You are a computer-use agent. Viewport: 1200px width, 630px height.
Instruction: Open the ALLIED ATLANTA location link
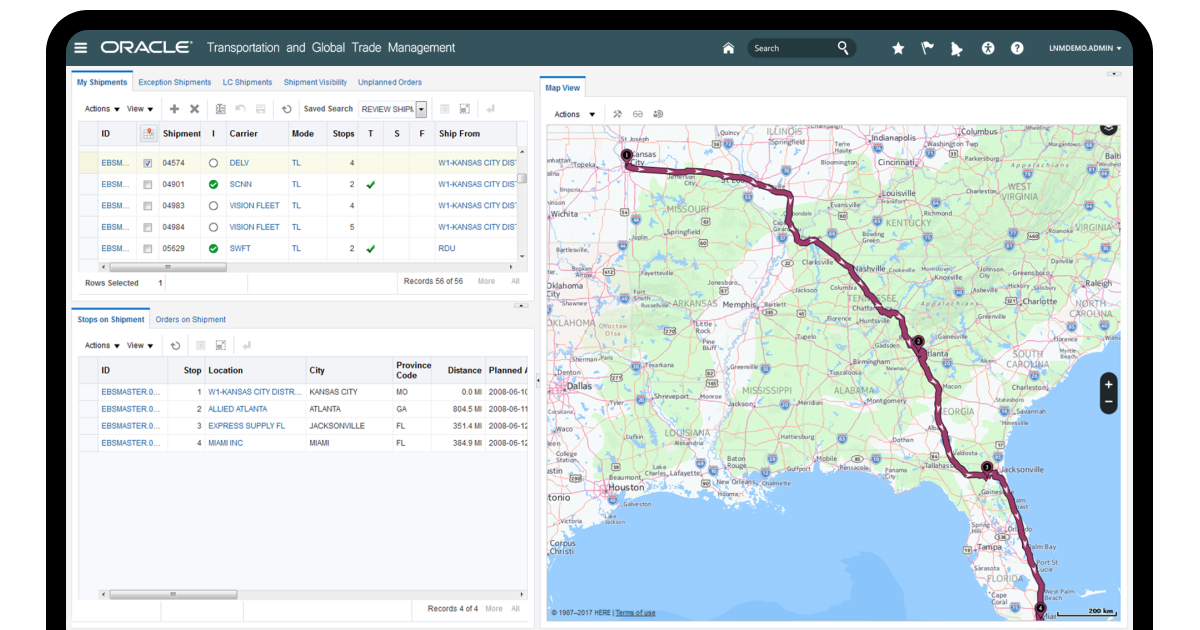click(x=237, y=409)
